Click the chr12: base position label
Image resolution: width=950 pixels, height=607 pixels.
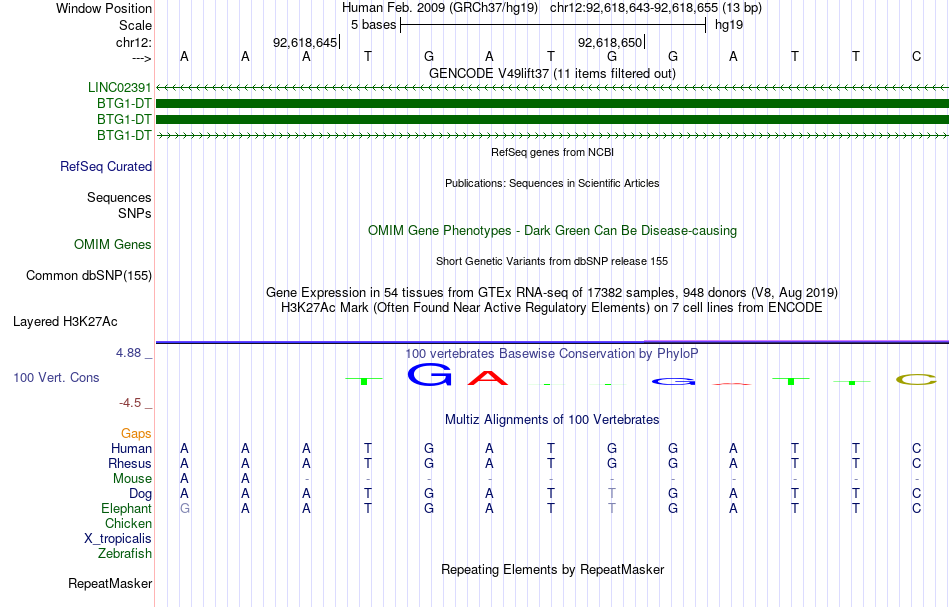[x=134, y=42]
